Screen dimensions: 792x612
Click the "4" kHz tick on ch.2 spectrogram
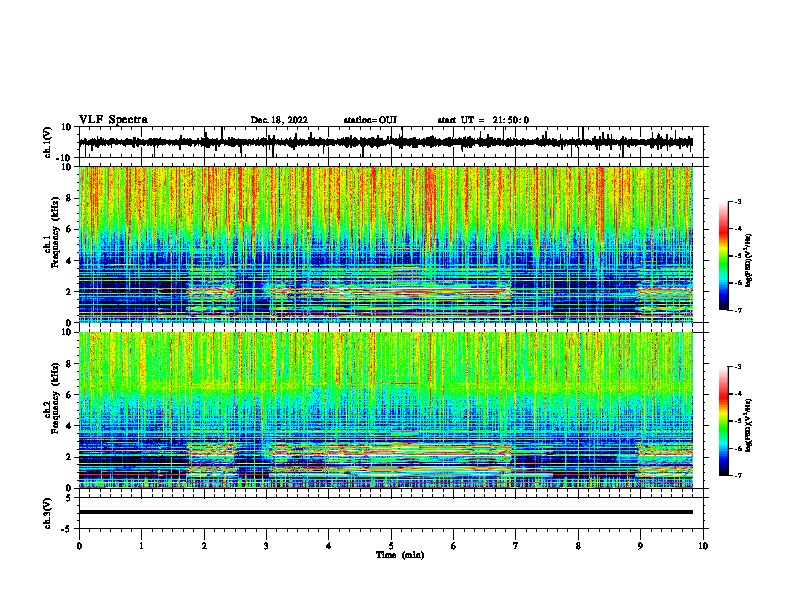click(x=69, y=426)
